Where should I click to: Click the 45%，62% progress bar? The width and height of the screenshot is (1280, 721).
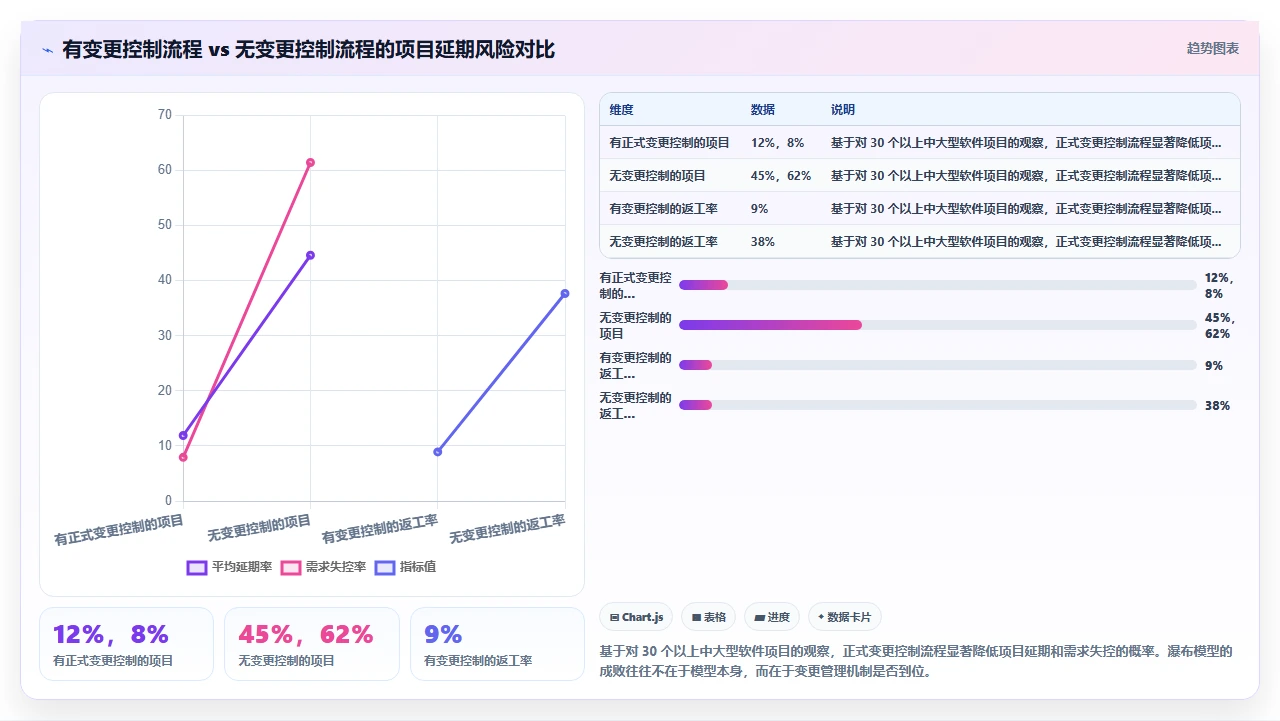click(938, 325)
